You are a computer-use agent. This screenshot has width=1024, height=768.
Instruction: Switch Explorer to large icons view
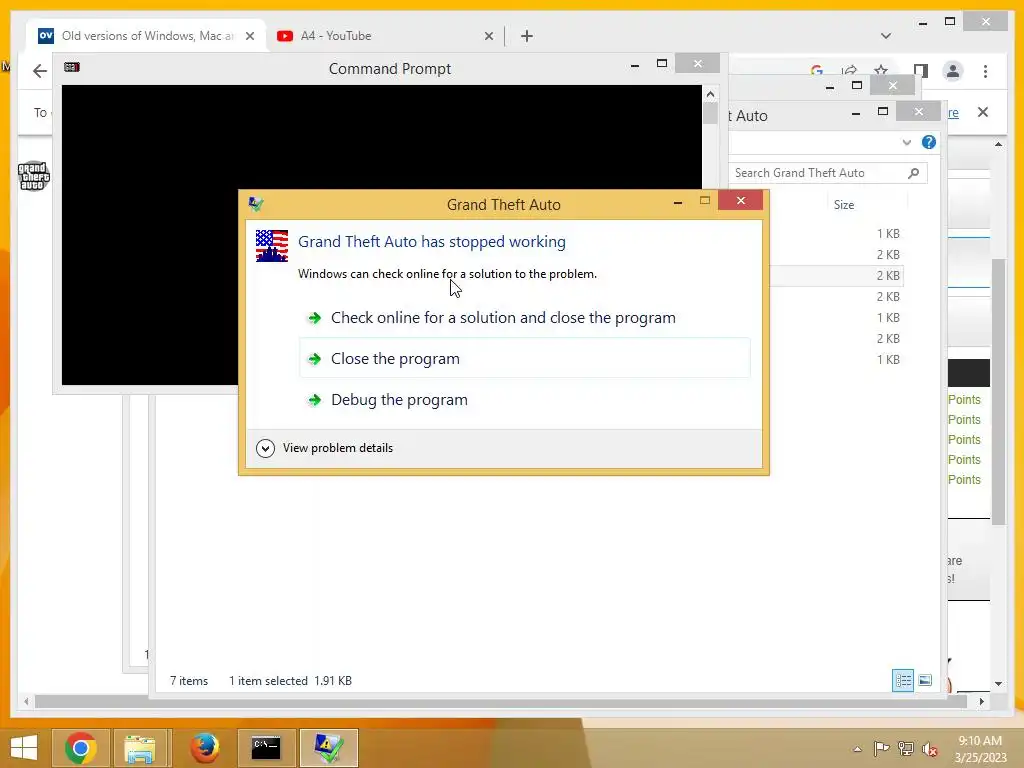925,680
